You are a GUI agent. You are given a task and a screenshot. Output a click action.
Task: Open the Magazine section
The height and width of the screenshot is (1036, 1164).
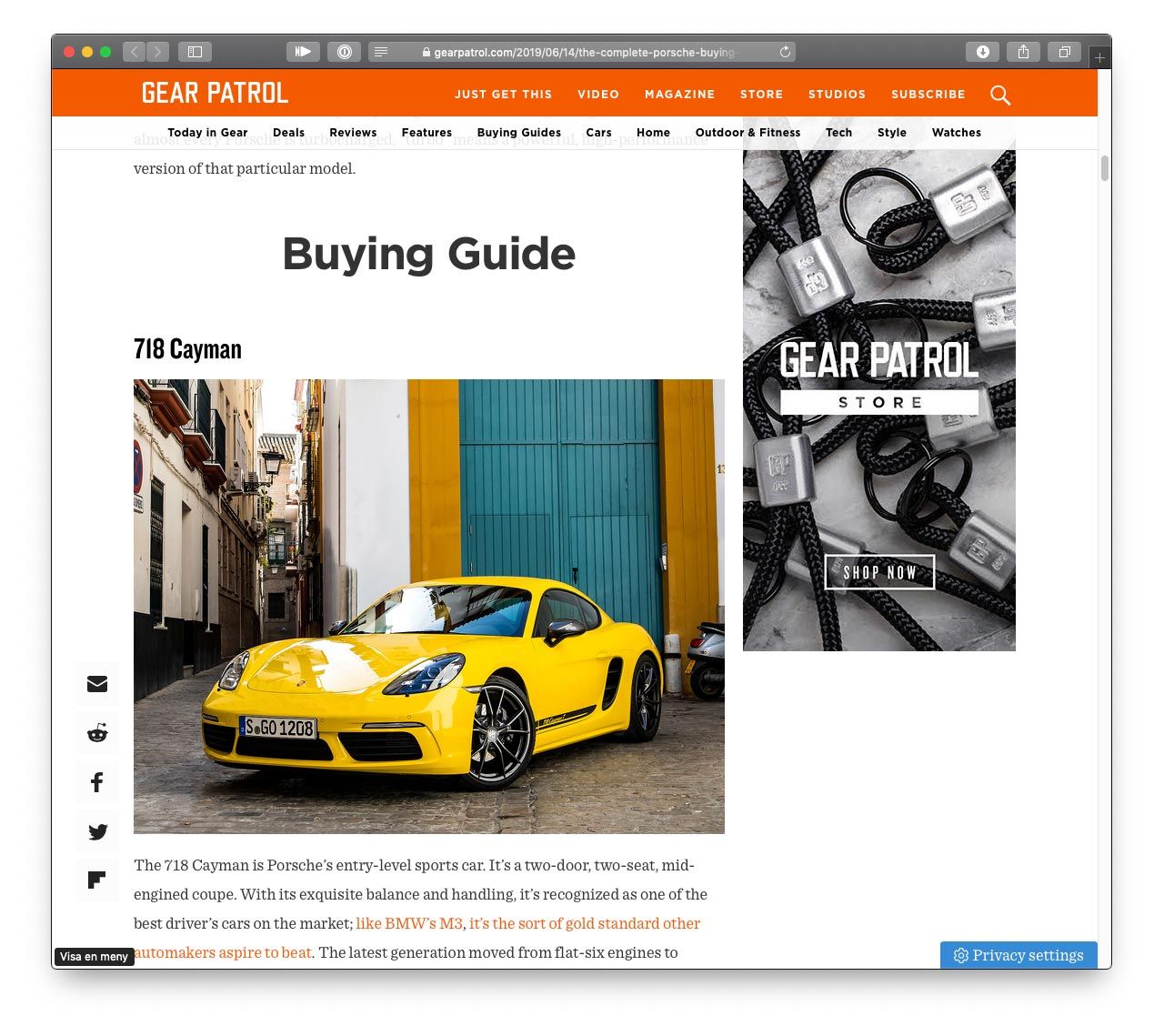(679, 94)
